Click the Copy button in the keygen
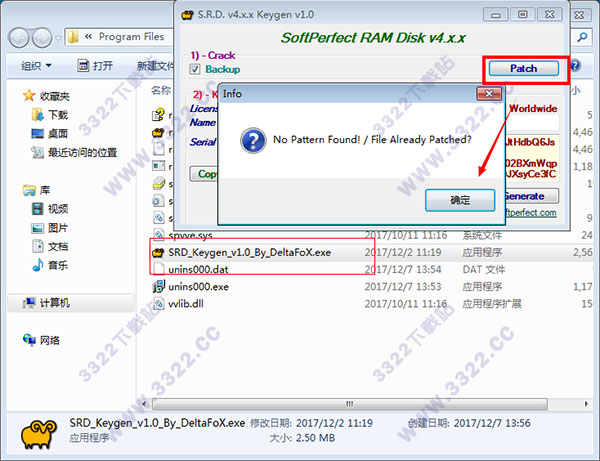This screenshot has height=461, width=600. [204, 174]
